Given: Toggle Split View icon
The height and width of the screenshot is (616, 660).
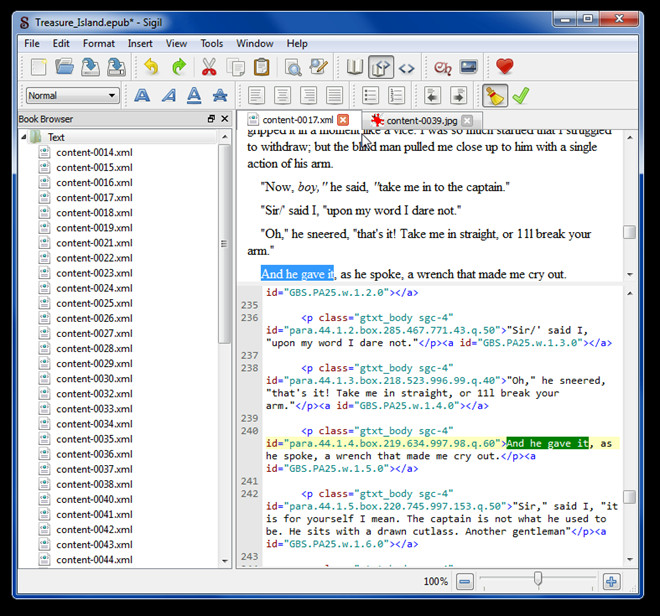Looking at the screenshot, I should pyautogui.click(x=381, y=67).
